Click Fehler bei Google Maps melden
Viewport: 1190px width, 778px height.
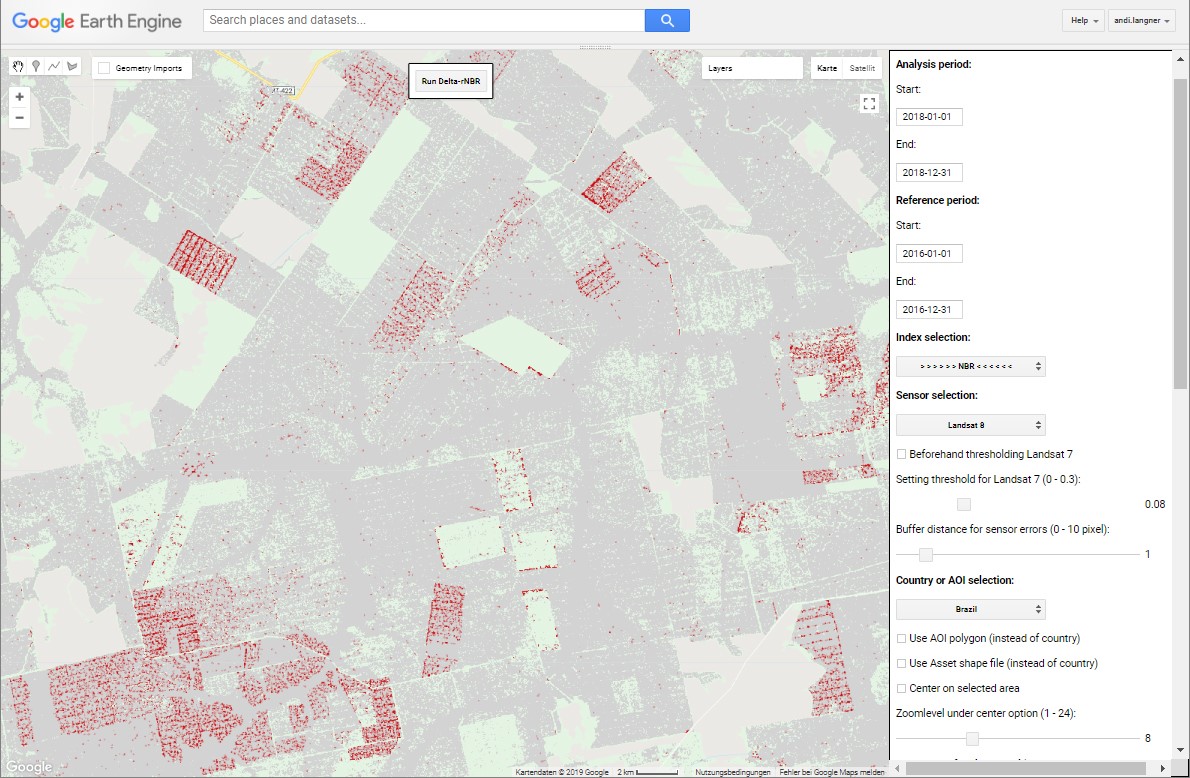pos(832,772)
